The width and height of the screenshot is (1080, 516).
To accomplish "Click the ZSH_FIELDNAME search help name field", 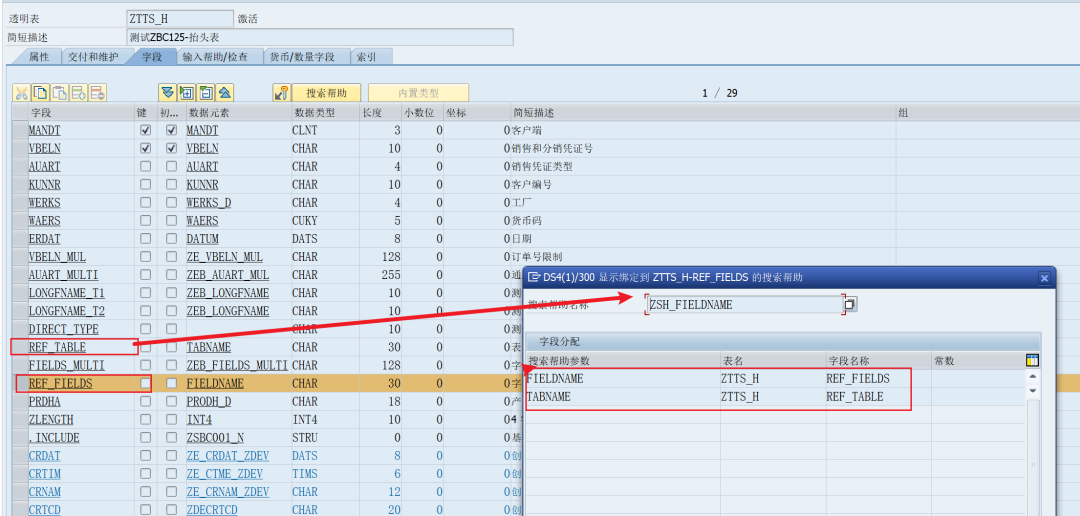I will click(745, 304).
